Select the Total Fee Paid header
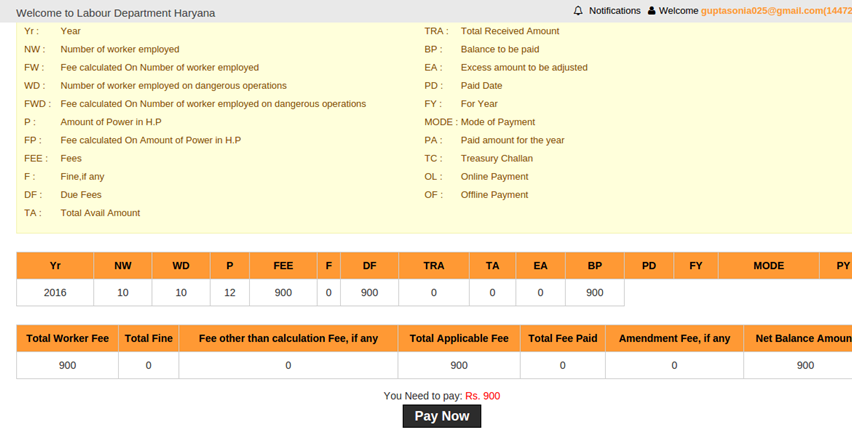Viewport: 852px width, 434px height. pyautogui.click(x=562, y=339)
